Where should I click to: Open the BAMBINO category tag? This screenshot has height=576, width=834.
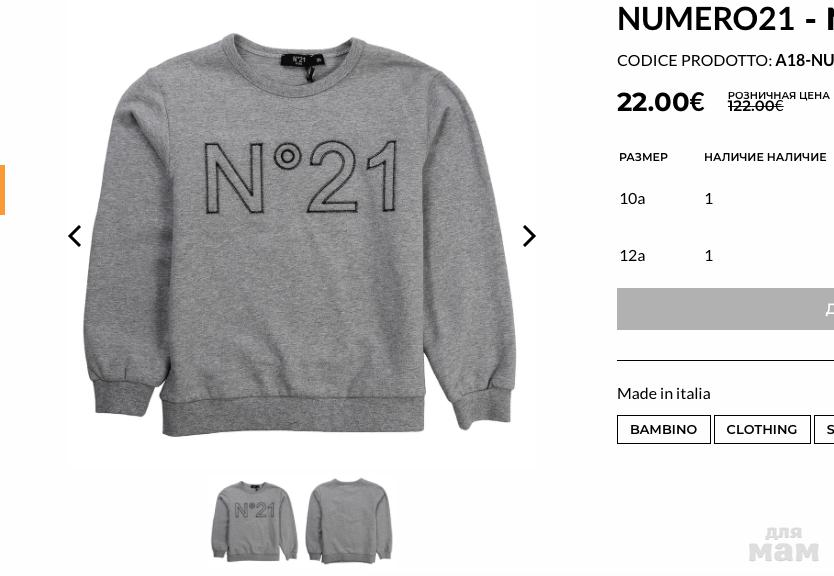(663, 429)
